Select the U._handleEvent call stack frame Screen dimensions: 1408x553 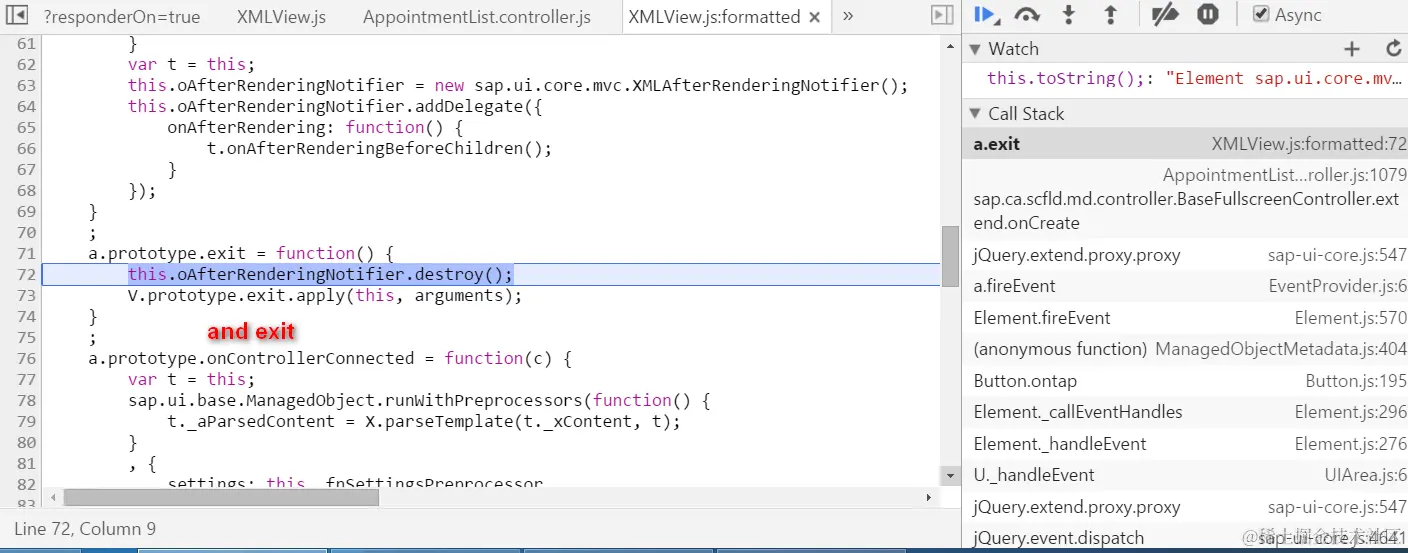click(x=1185, y=475)
